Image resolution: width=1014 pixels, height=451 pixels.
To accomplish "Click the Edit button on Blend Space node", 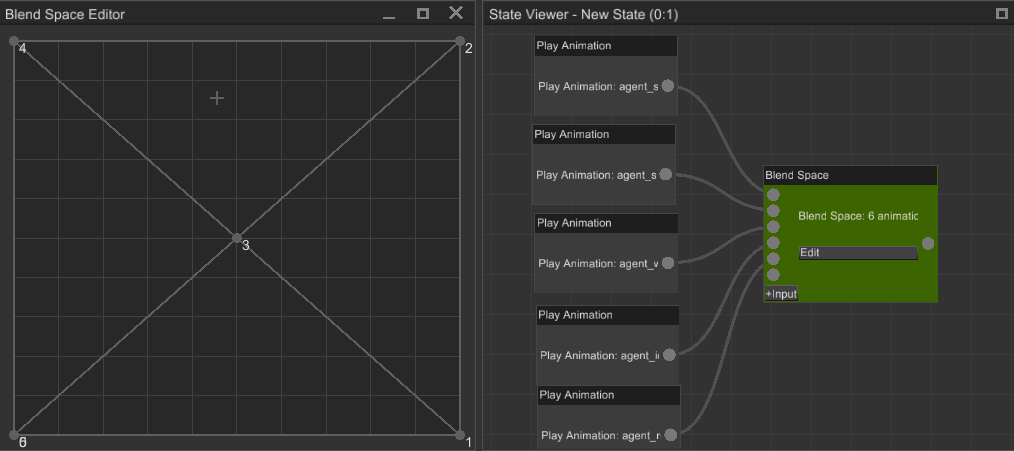I will 858,253.
